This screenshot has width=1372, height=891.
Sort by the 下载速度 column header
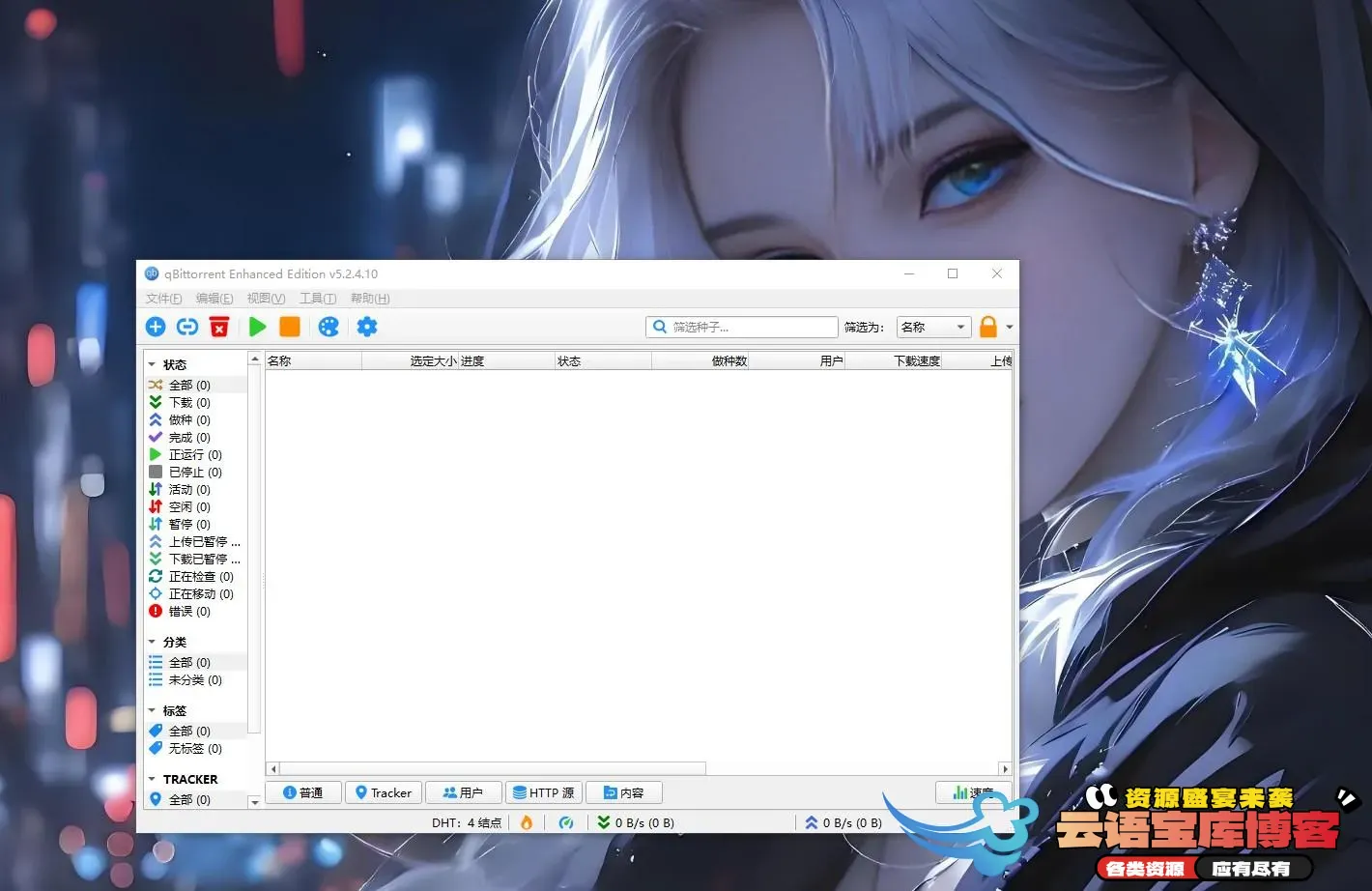894,360
